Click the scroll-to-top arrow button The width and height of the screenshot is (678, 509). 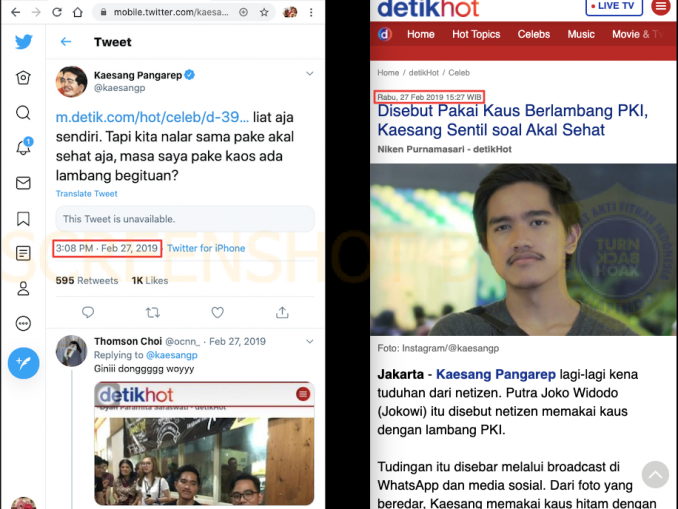pyautogui.click(x=655, y=474)
